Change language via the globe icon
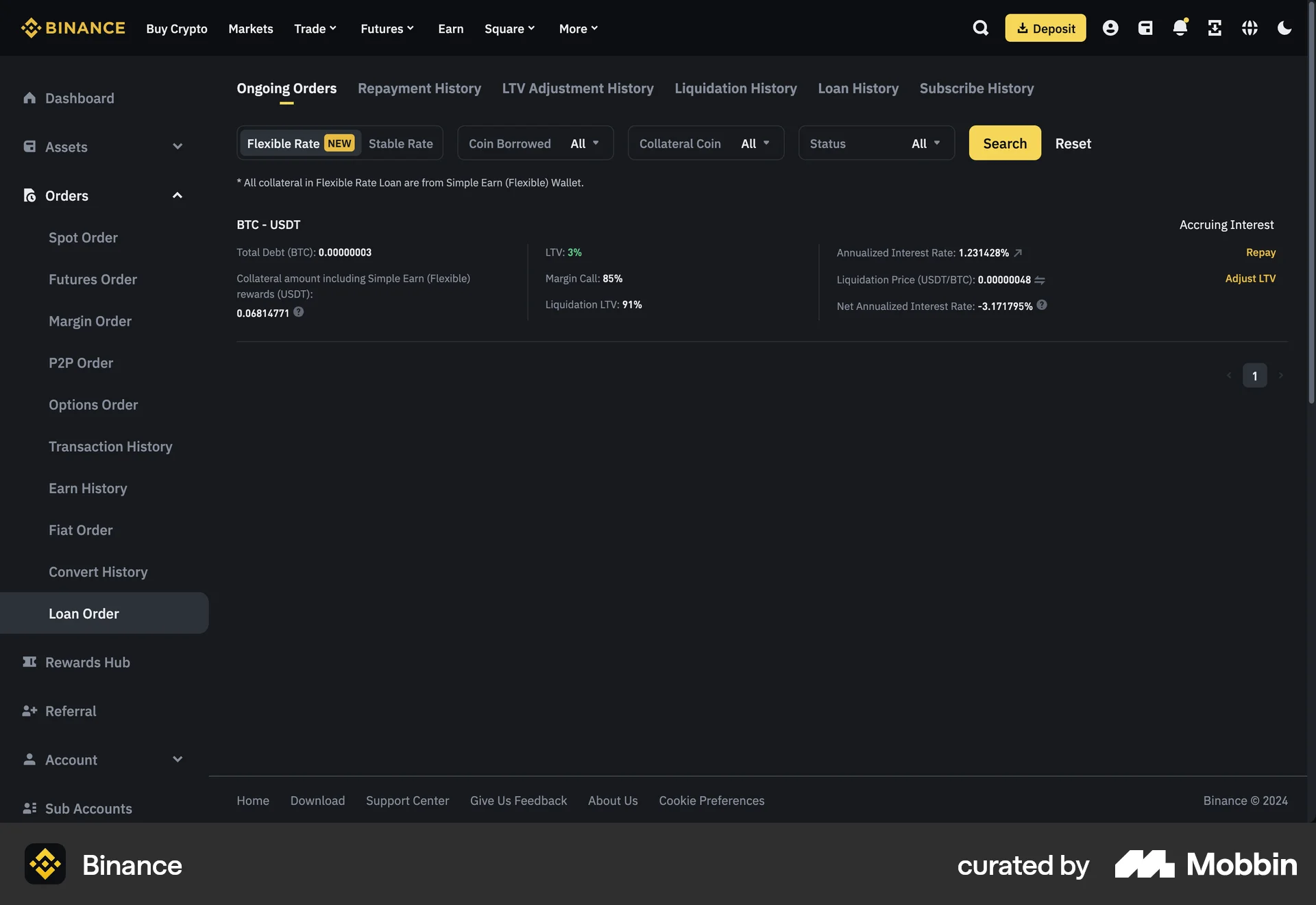This screenshot has width=1316, height=905. [x=1250, y=28]
